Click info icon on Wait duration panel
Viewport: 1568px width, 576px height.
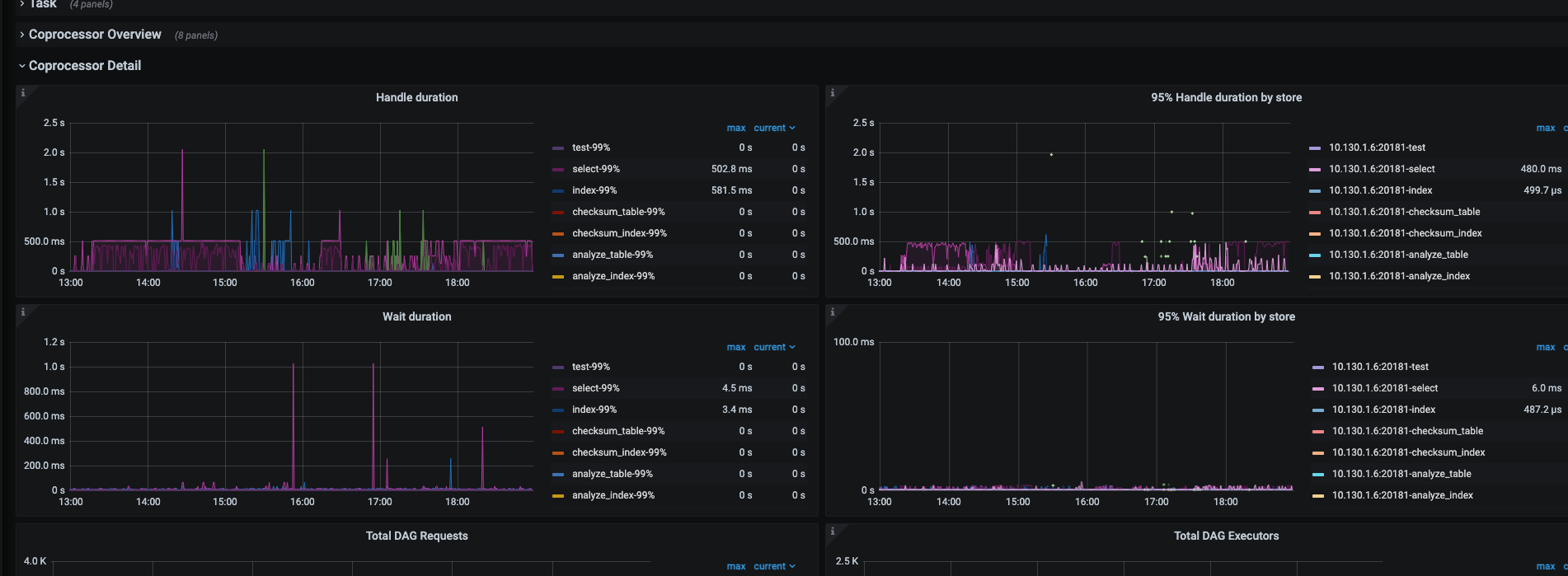(x=23, y=312)
